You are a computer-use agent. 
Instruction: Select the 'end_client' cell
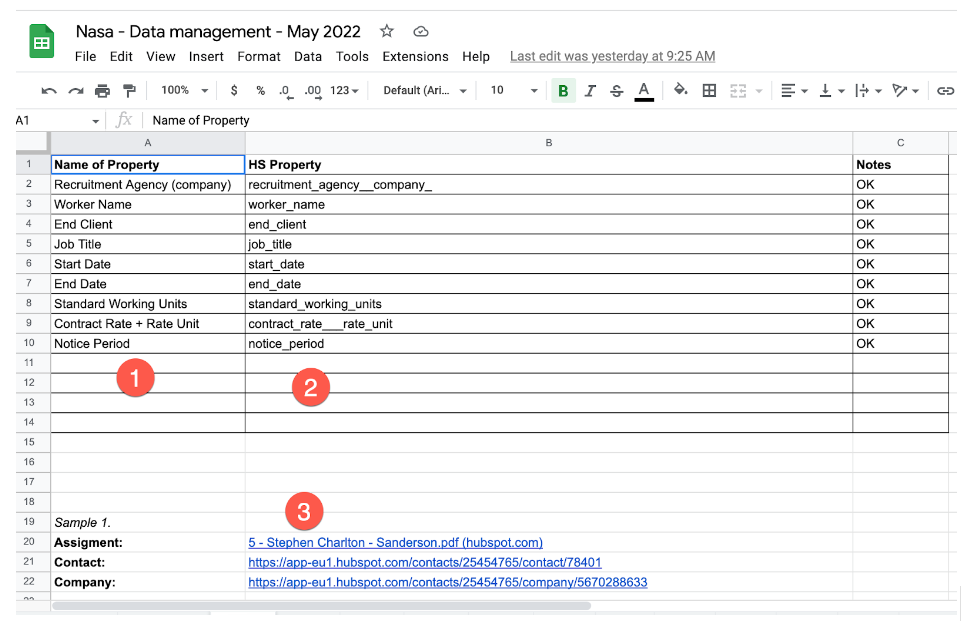(x=549, y=224)
